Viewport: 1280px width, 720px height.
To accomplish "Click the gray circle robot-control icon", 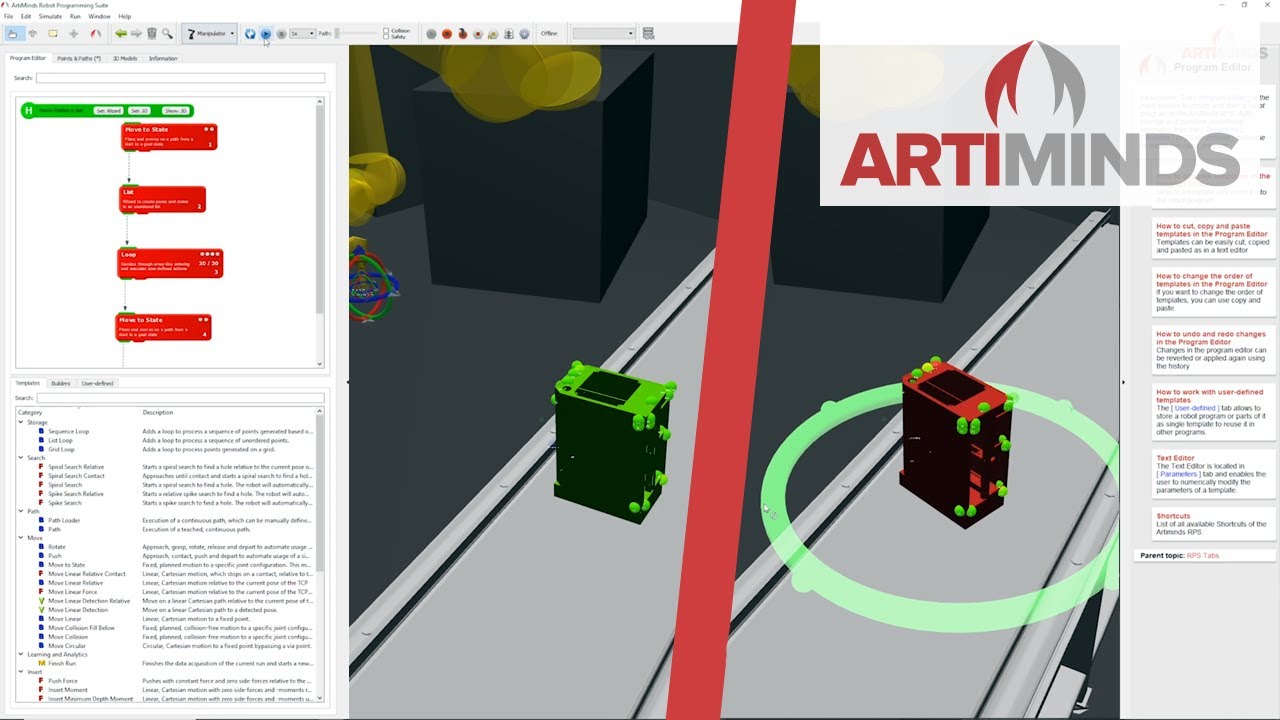I will 431,33.
